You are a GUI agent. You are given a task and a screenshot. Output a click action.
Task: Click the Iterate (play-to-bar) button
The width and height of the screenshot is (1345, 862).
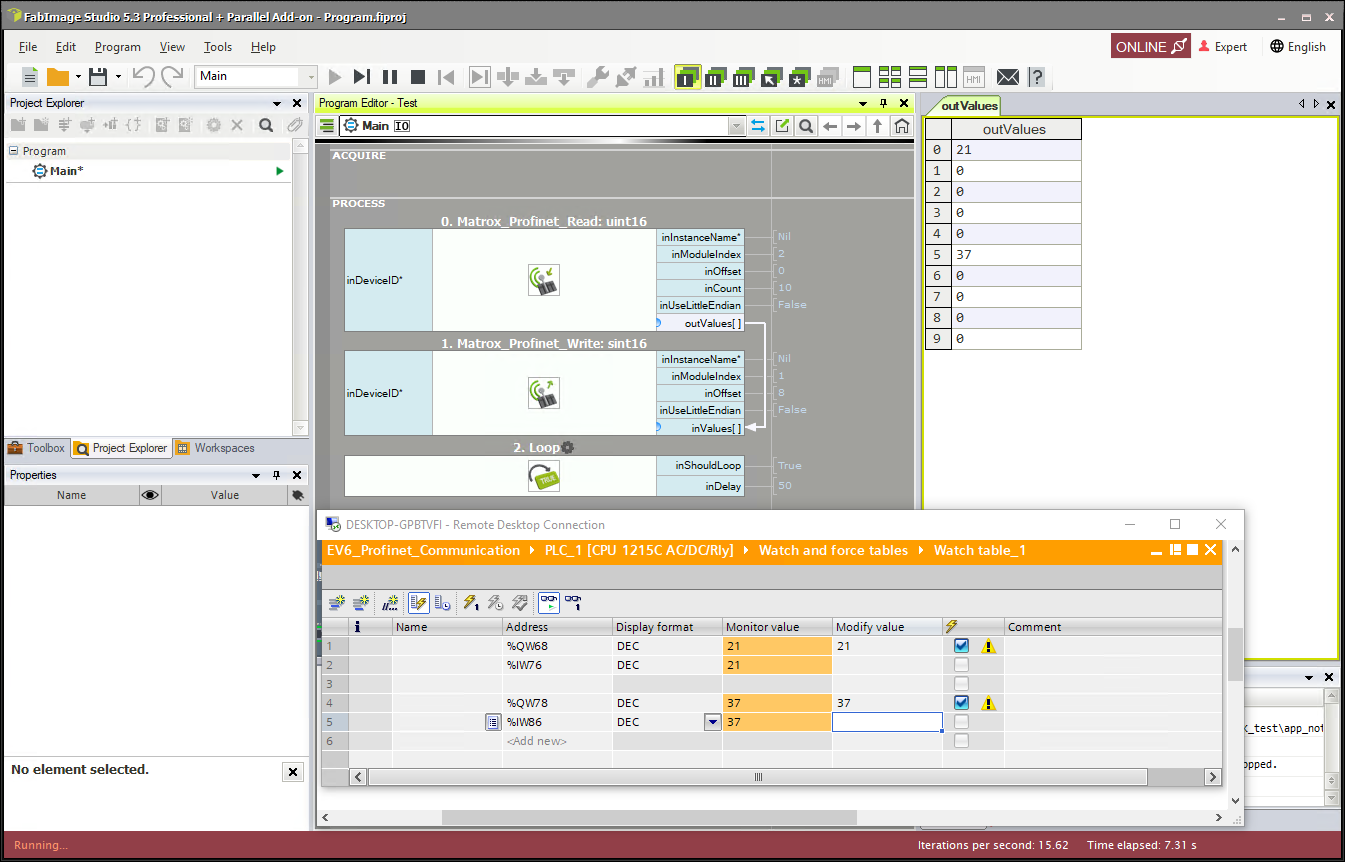point(362,77)
